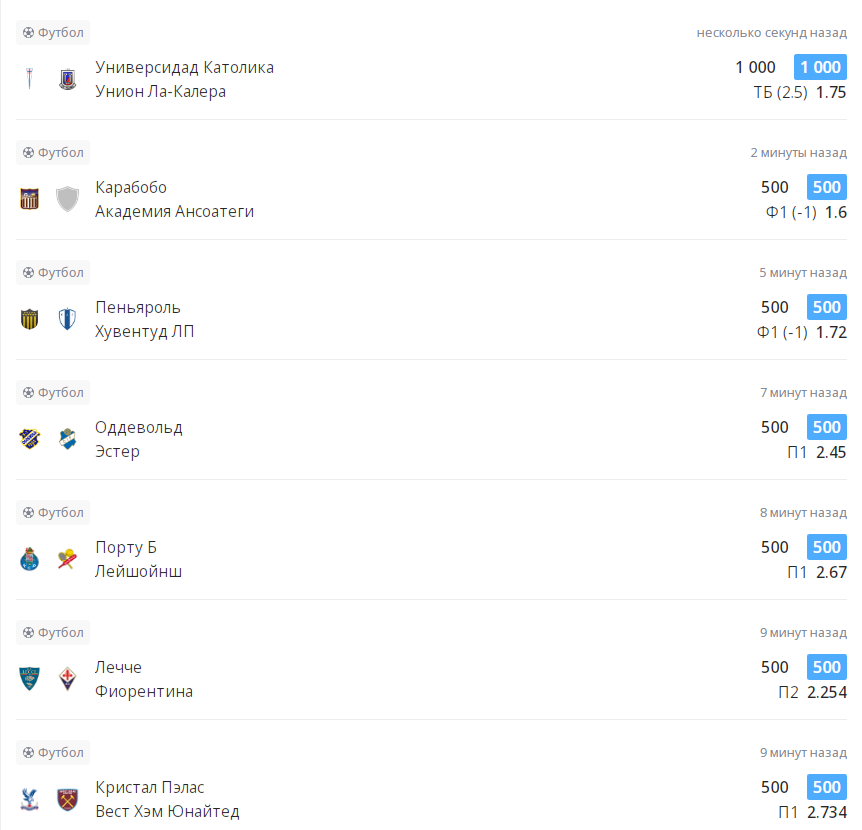Click the П1 2.45 odds for Оддевольд
This screenshot has height=830, width=862.
[816, 452]
